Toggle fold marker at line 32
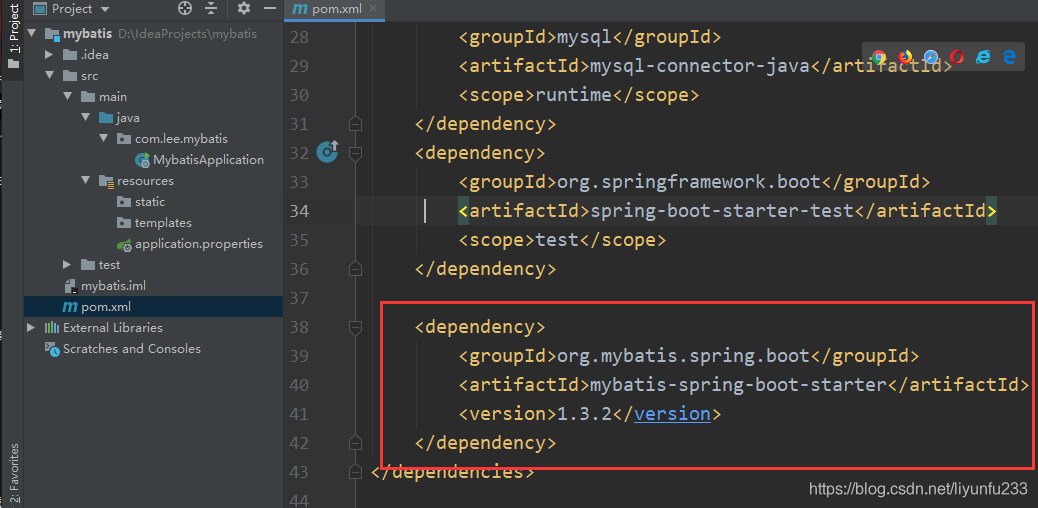Screen dimensions: 1038x508 coord(355,153)
